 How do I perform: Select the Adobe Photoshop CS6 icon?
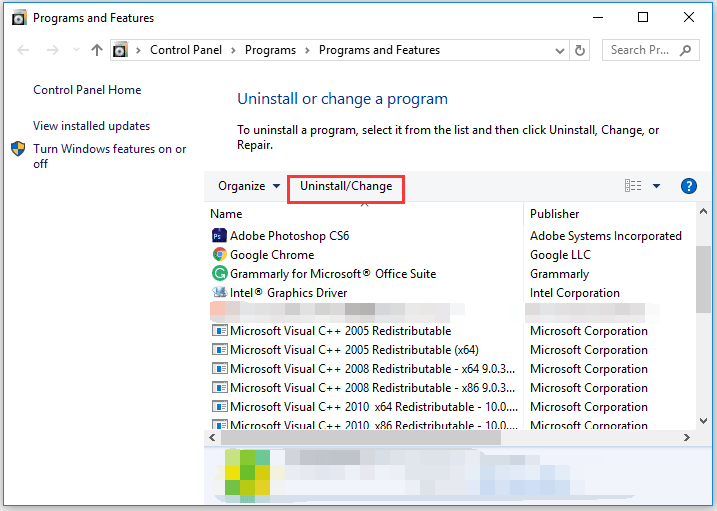pyautogui.click(x=219, y=236)
